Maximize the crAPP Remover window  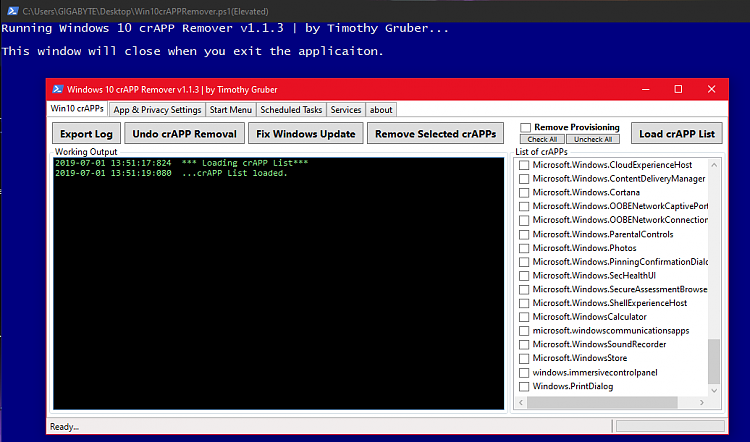tap(678, 89)
